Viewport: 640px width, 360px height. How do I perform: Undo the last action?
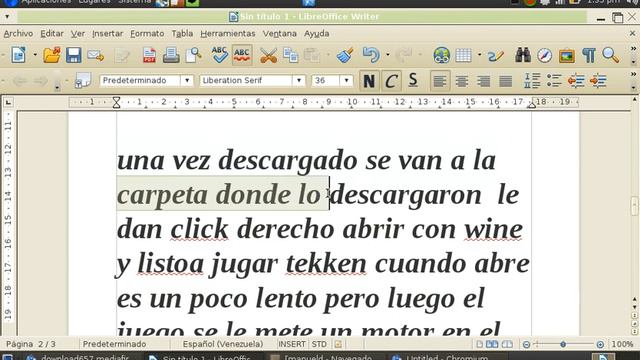pos(371,55)
